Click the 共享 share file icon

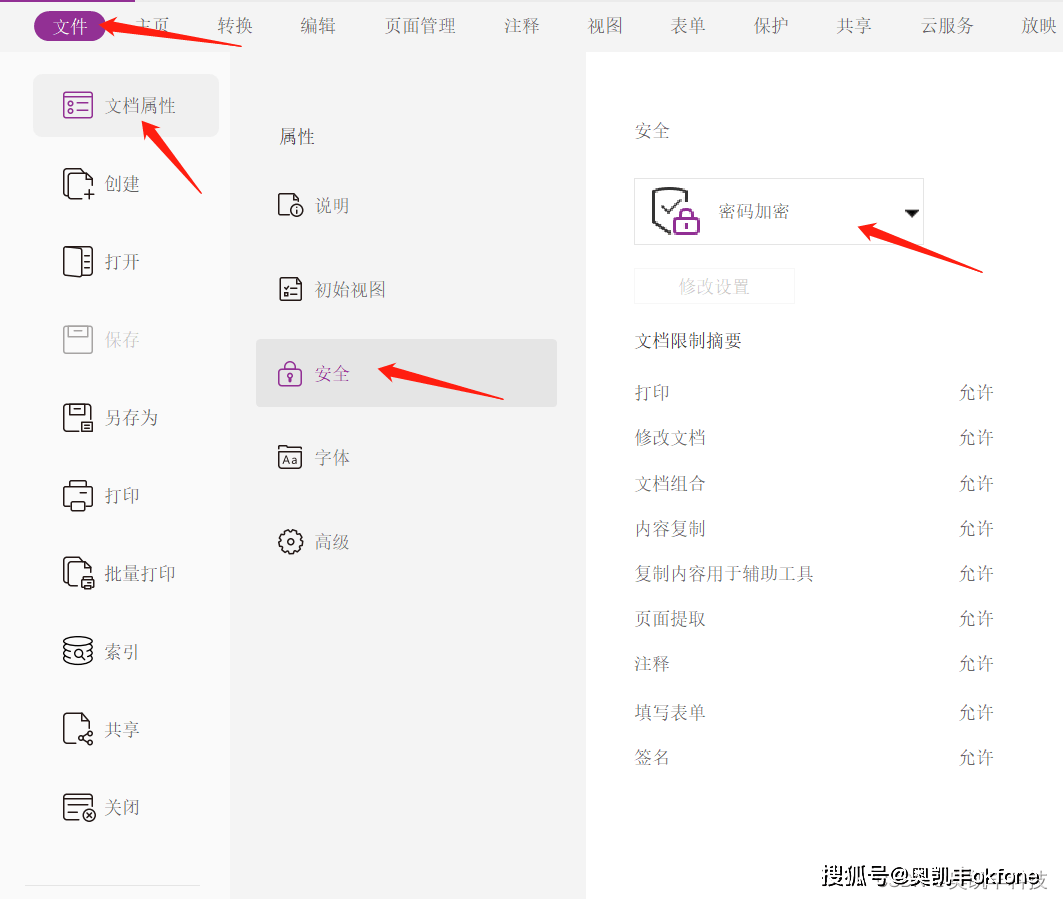click(x=77, y=730)
